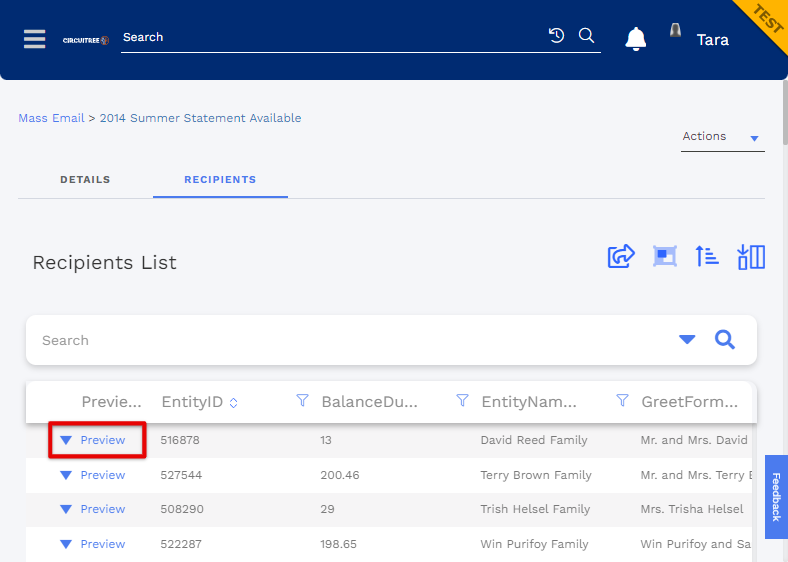Open the search history clock icon

tap(556, 36)
